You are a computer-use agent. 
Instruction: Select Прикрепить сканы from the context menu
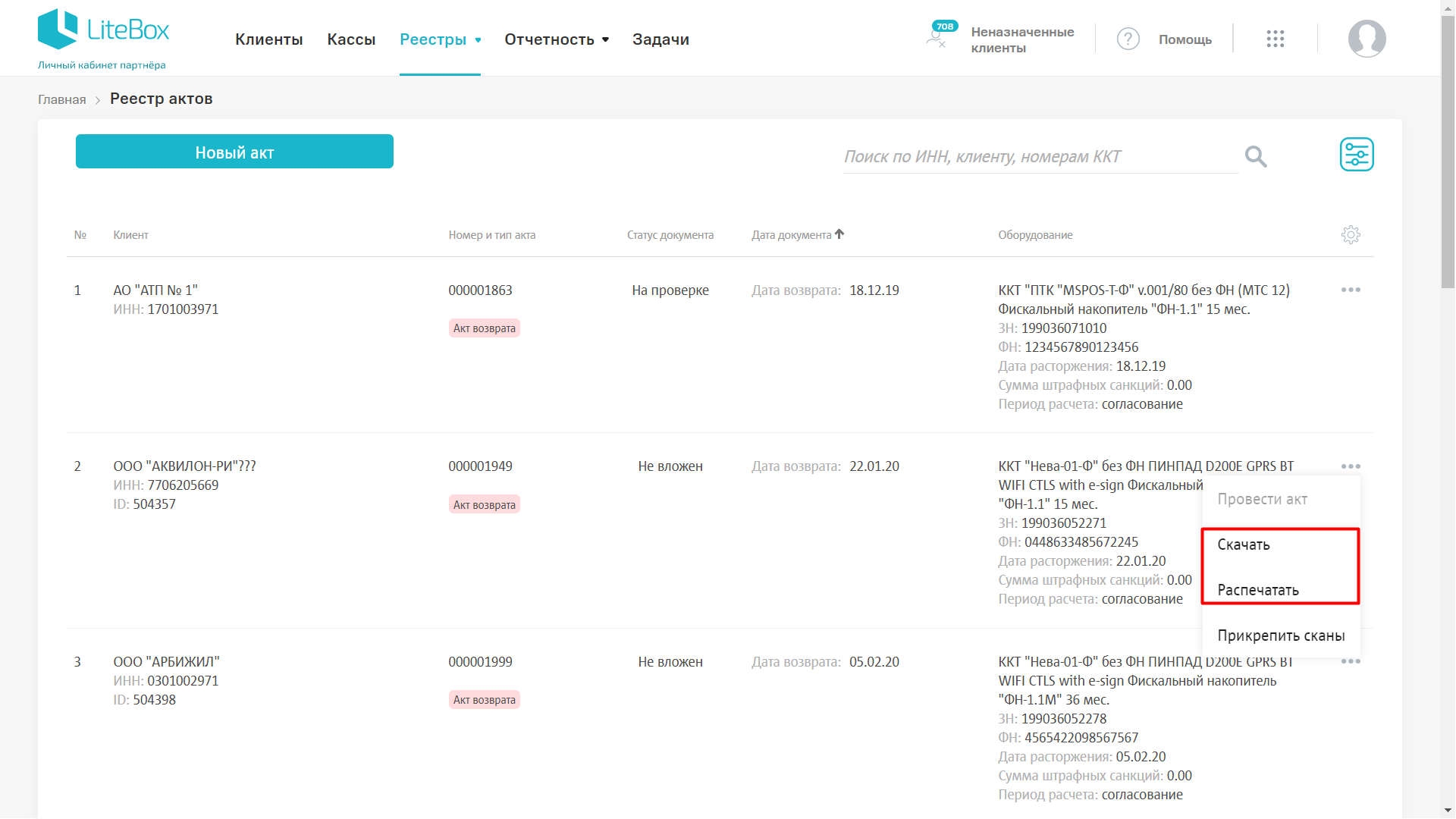coord(1281,635)
